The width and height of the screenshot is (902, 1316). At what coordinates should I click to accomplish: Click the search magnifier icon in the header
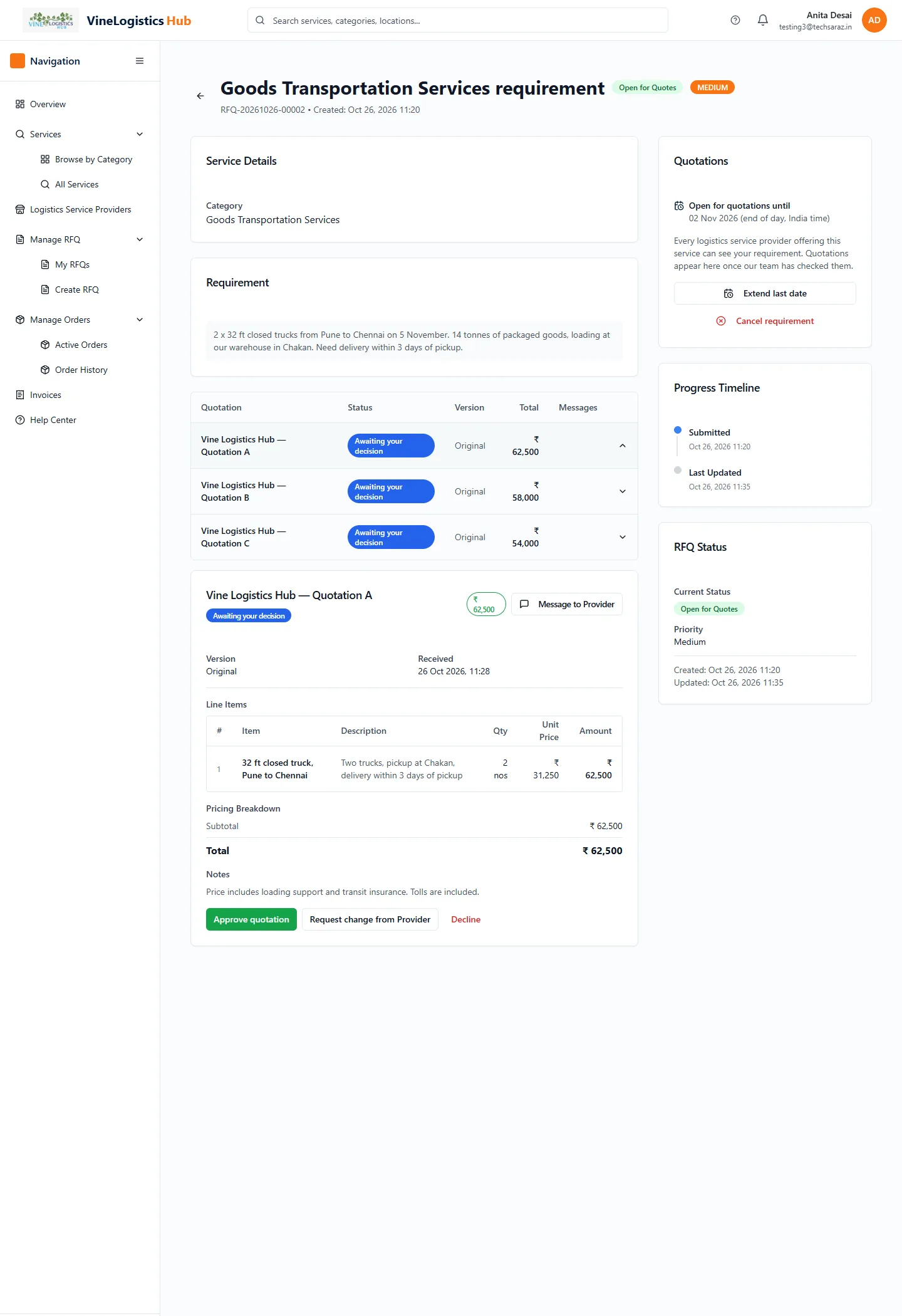260,20
